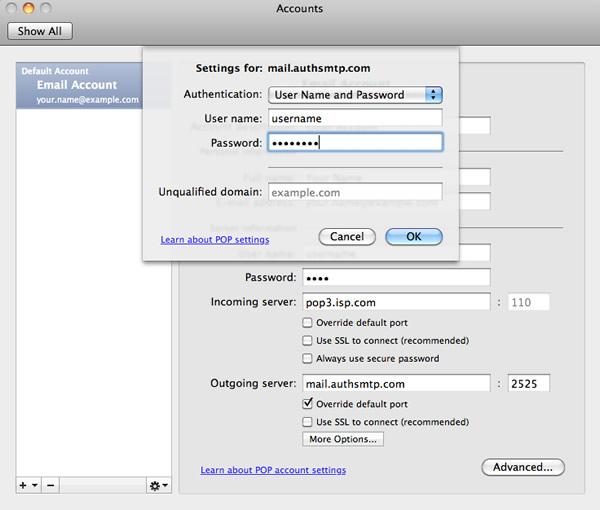600x510 pixels.
Task: Click the More Options button
Action: [343, 439]
